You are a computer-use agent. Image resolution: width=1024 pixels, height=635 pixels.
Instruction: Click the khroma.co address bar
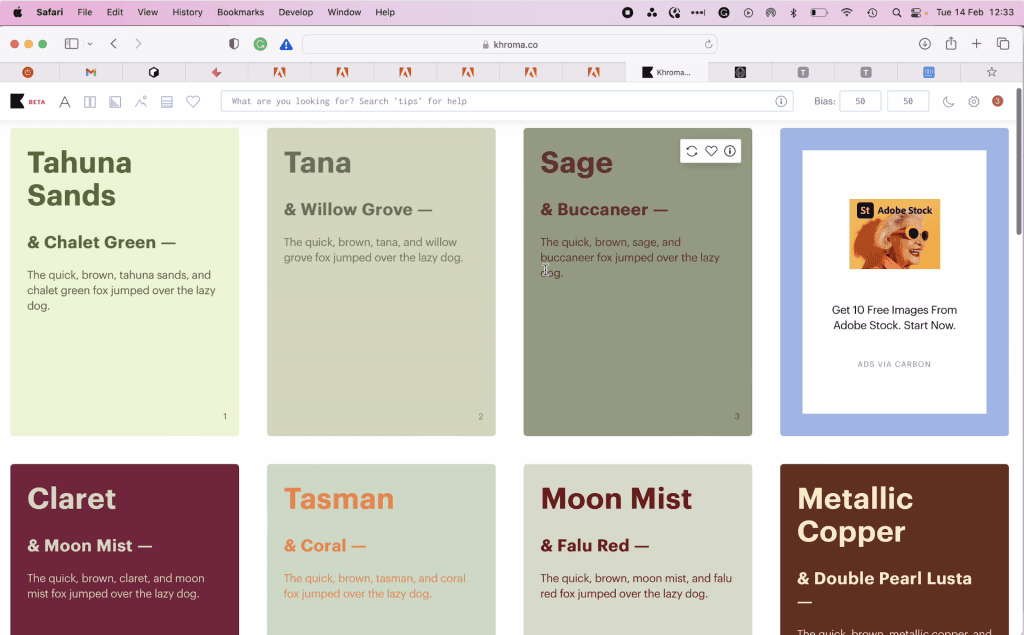510,44
